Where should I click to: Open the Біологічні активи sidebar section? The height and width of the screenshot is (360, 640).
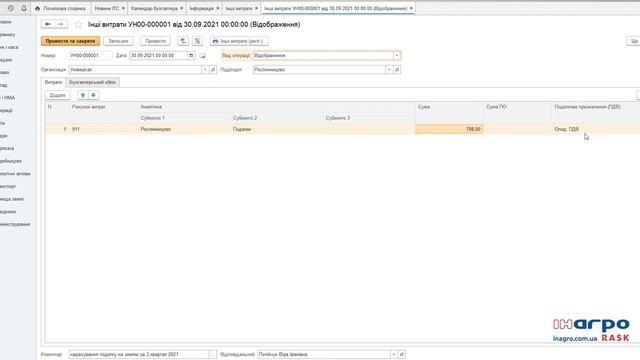(15, 173)
